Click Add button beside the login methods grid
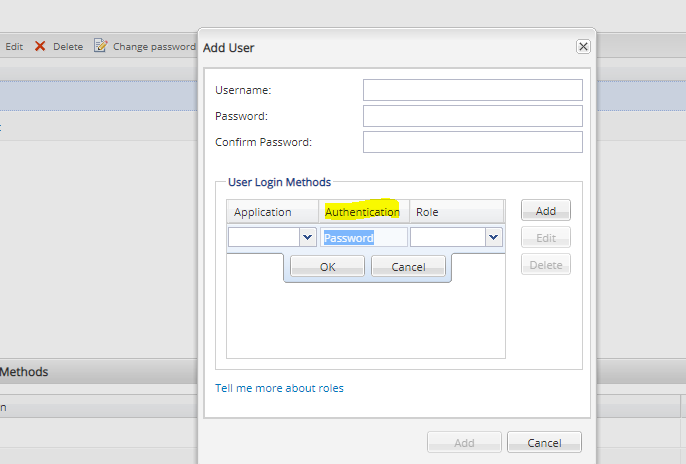 pyautogui.click(x=545, y=211)
